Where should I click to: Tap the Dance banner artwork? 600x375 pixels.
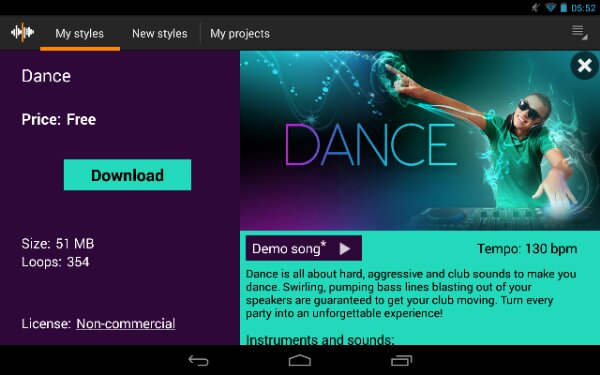420,140
